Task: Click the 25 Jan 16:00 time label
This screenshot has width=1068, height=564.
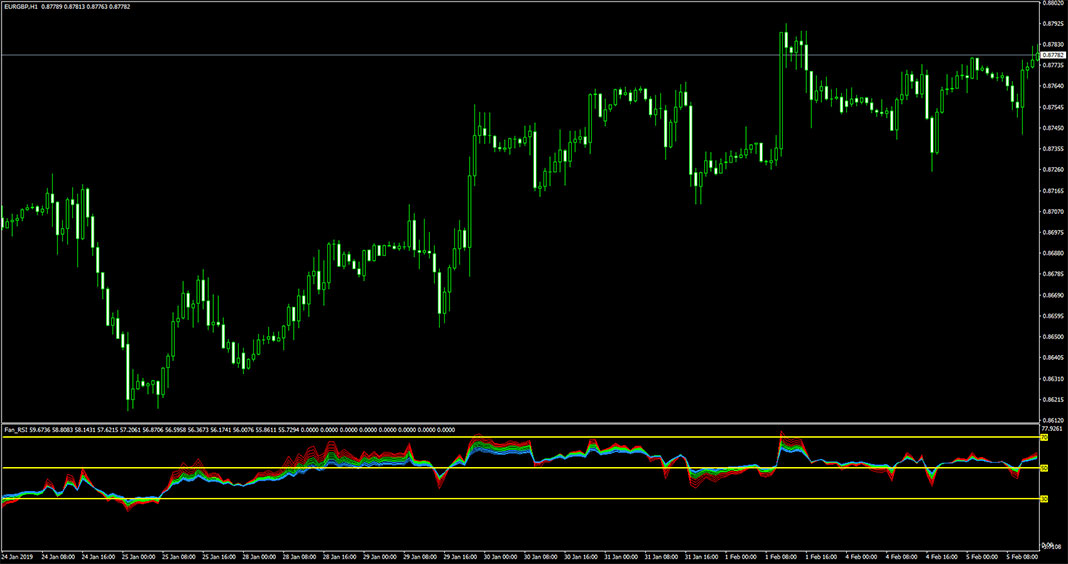Action: [x=217, y=556]
